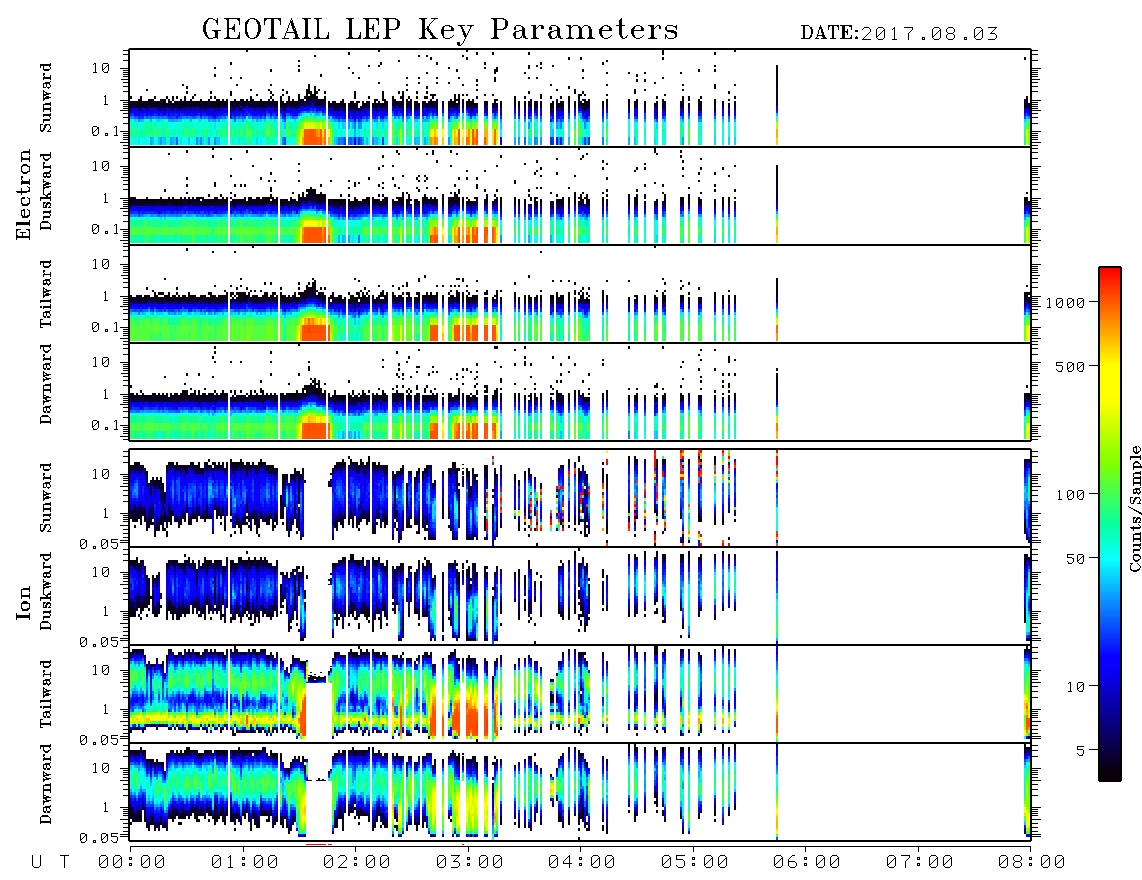This screenshot has height=880, width=1142.
Task: Select the Electron Tailward axis label
Action: tap(45, 294)
